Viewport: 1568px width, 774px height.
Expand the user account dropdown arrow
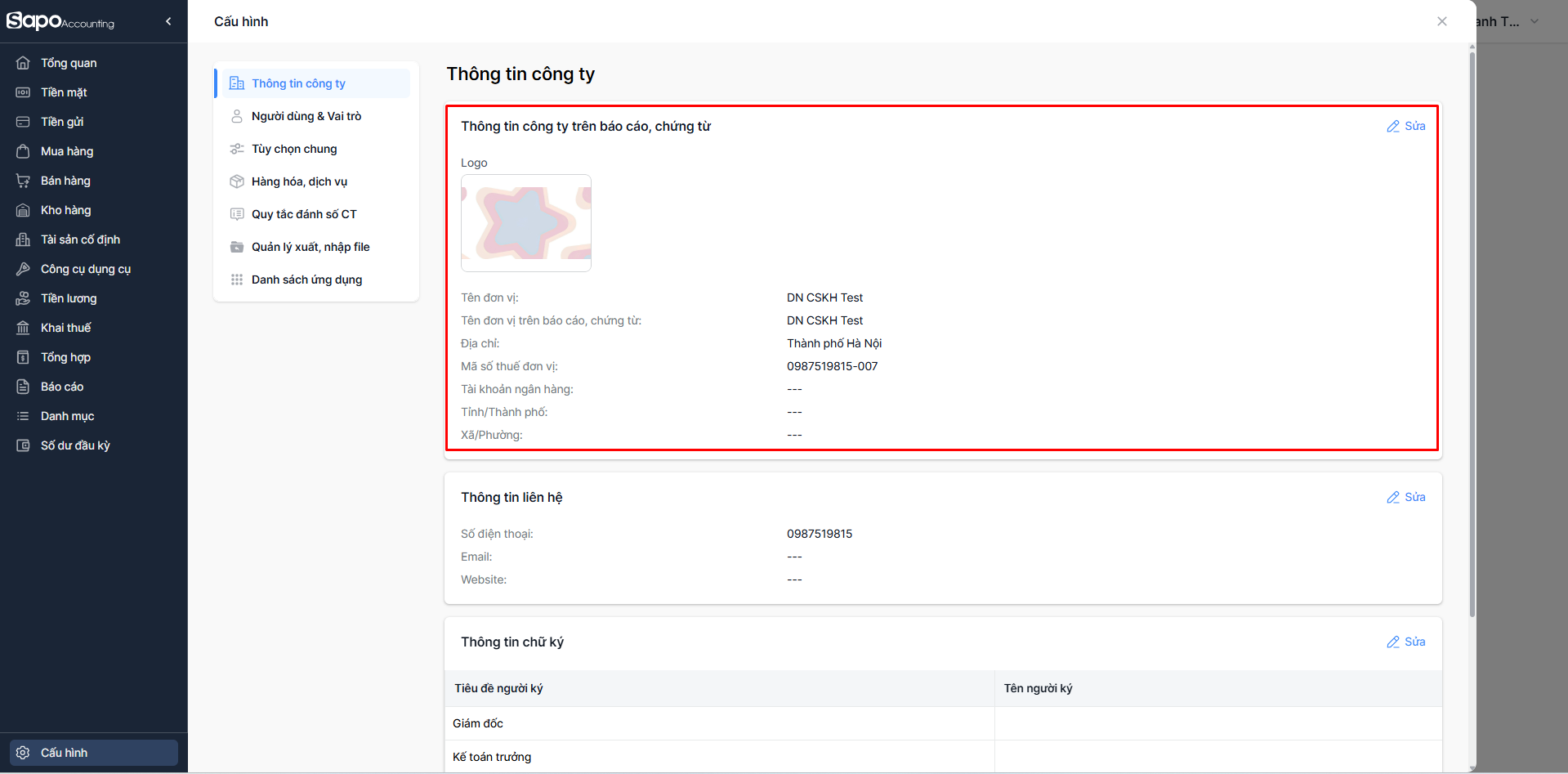pyautogui.click(x=1534, y=21)
